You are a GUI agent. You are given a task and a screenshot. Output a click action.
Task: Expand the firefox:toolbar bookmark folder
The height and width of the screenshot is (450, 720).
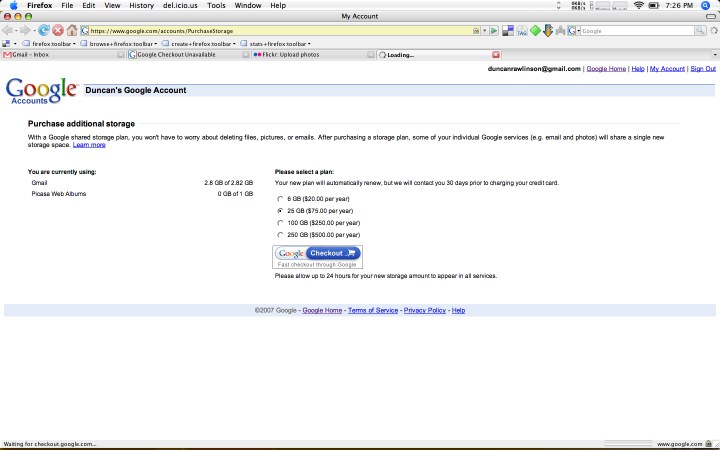[x=49, y=44]
